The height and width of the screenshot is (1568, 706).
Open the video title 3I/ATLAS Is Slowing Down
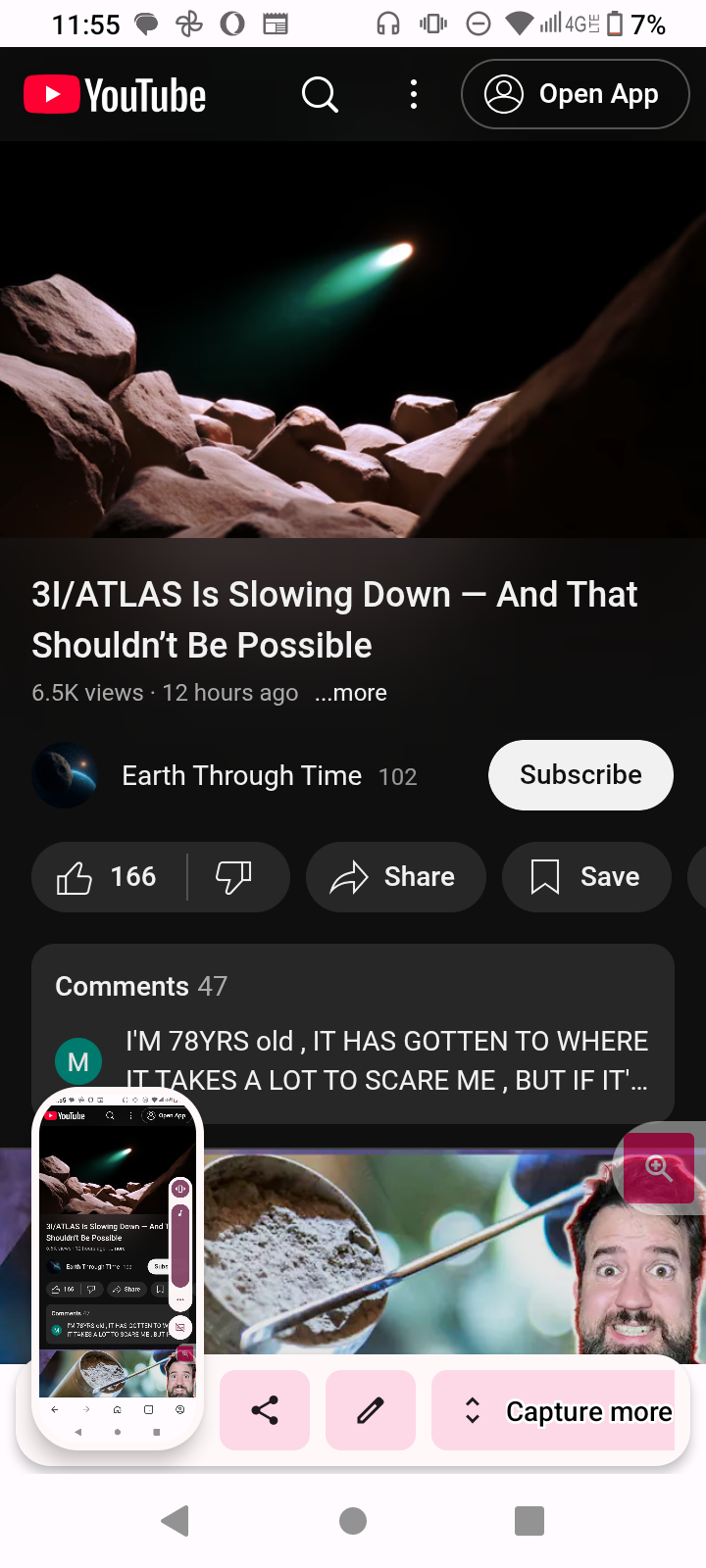(334, 619)
